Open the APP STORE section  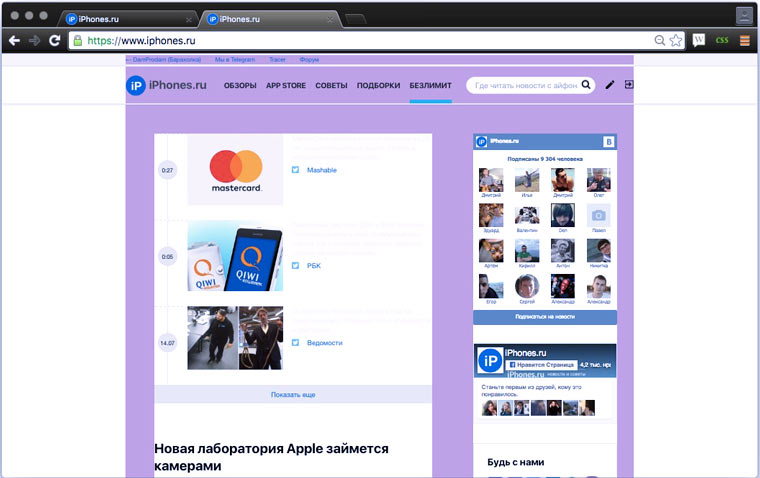coord(285,85)
